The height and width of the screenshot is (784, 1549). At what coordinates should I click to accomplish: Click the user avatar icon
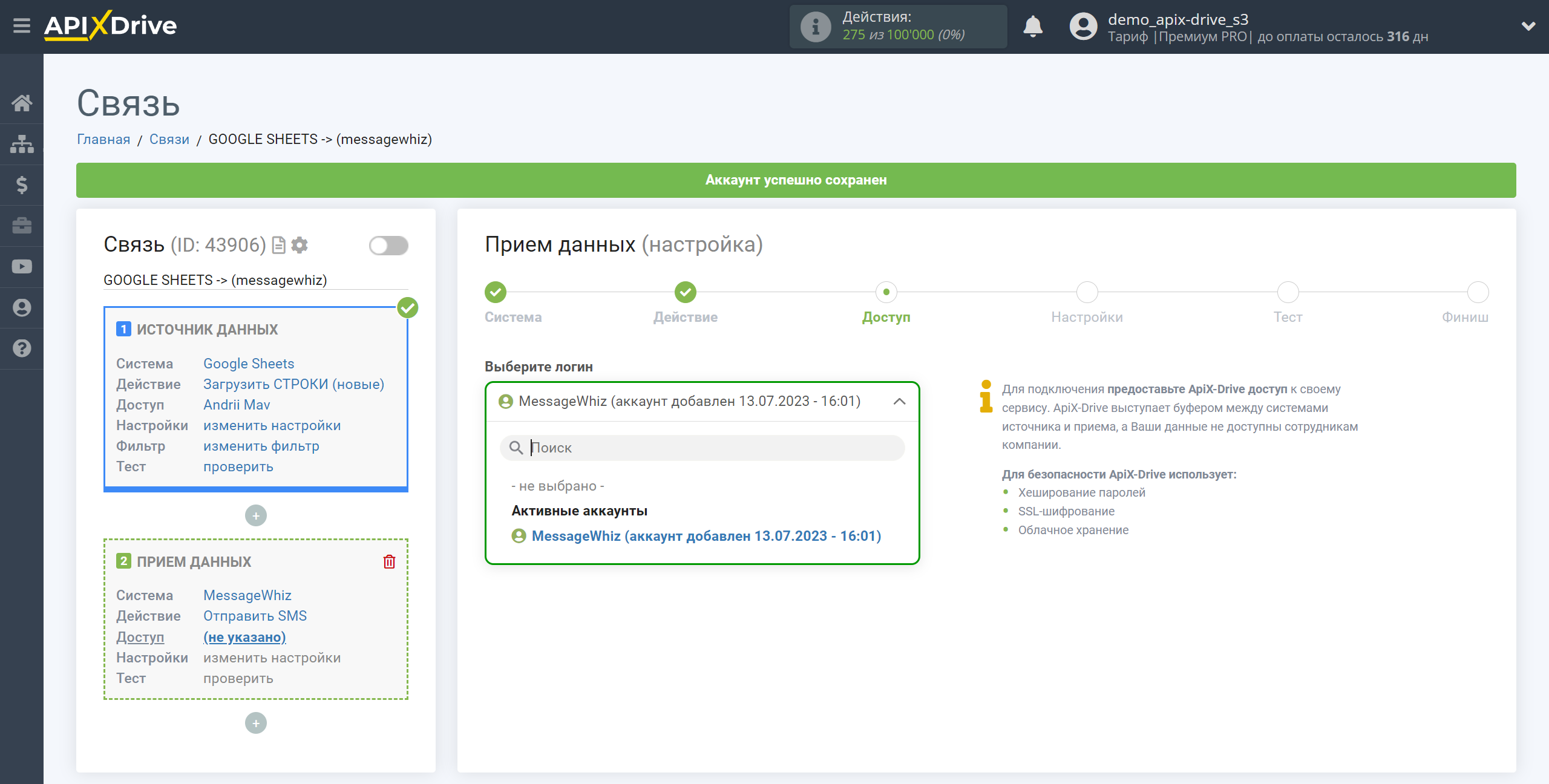click(1083, 27)
